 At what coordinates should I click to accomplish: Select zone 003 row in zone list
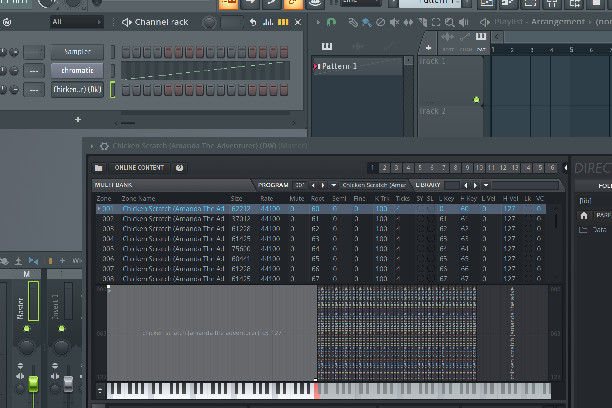tap(321, 229)
